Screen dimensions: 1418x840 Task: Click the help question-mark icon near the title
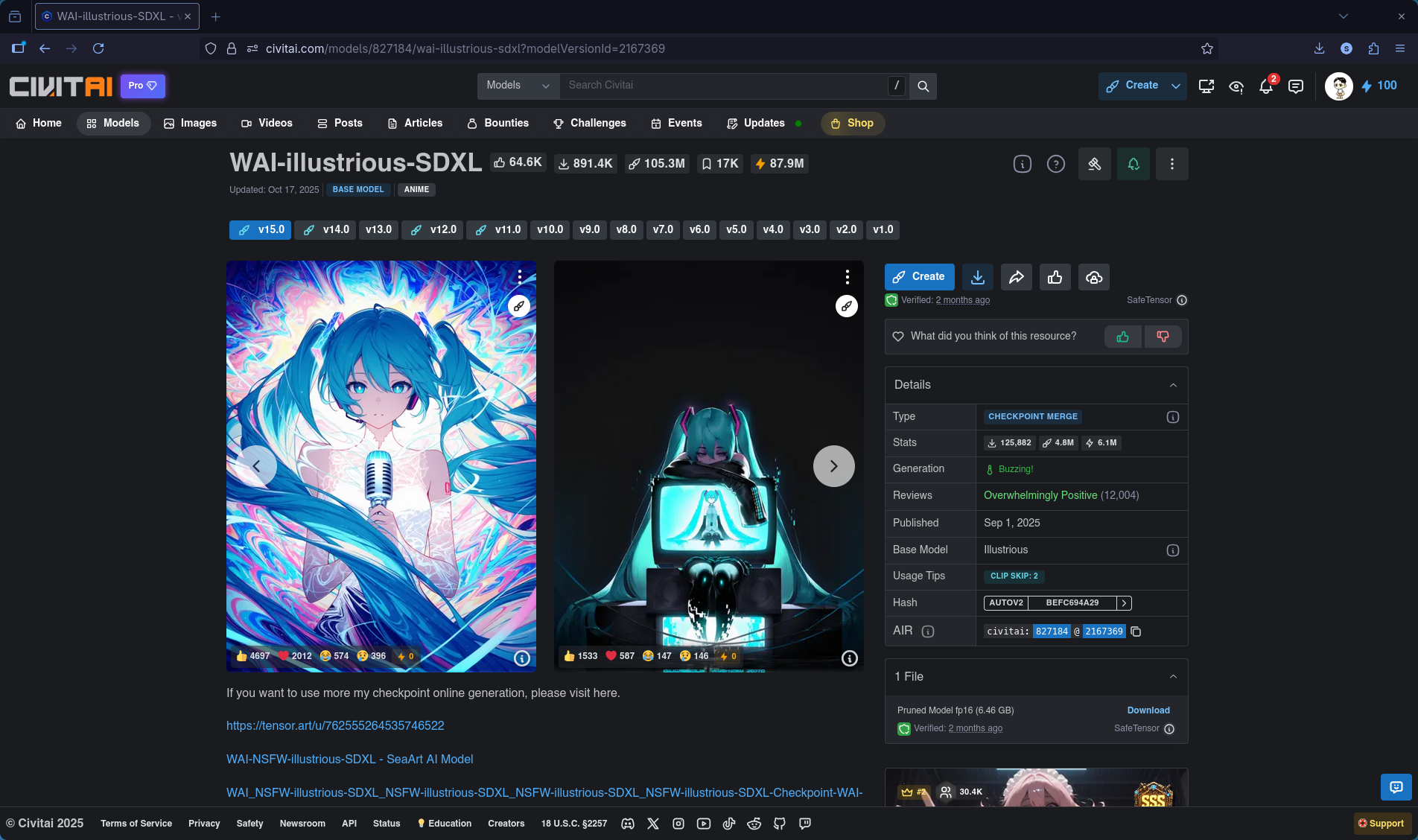click(1055, 164)
